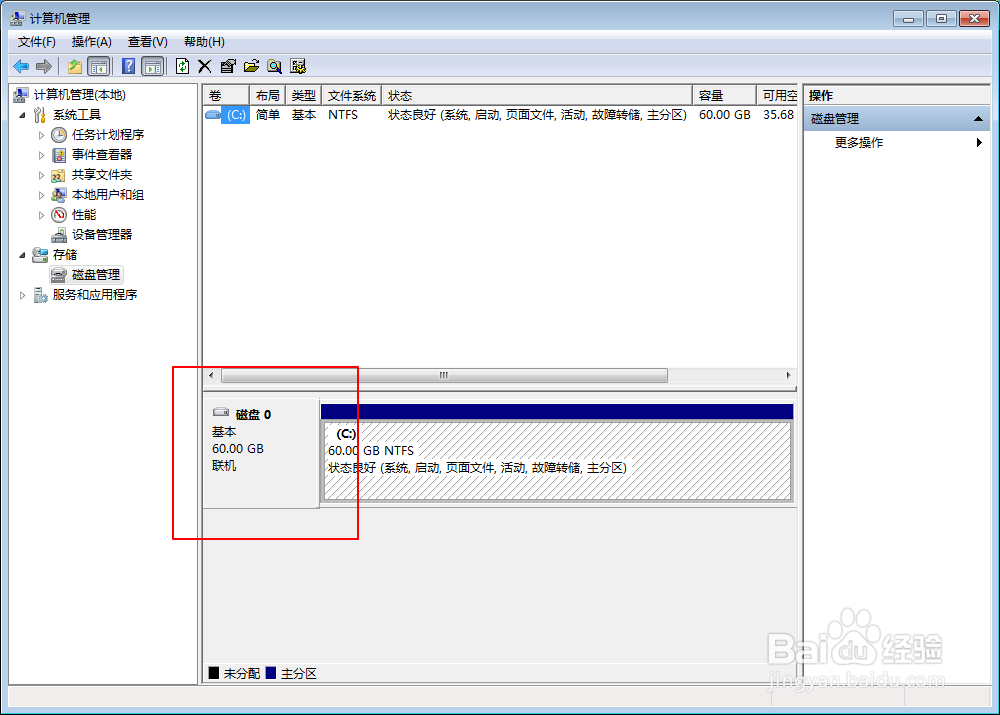Image resolution: width=1000 pixels, height=715 pixels.
Task: Collapse the 系统工具 node arrow
Action: tap(22, 115)
